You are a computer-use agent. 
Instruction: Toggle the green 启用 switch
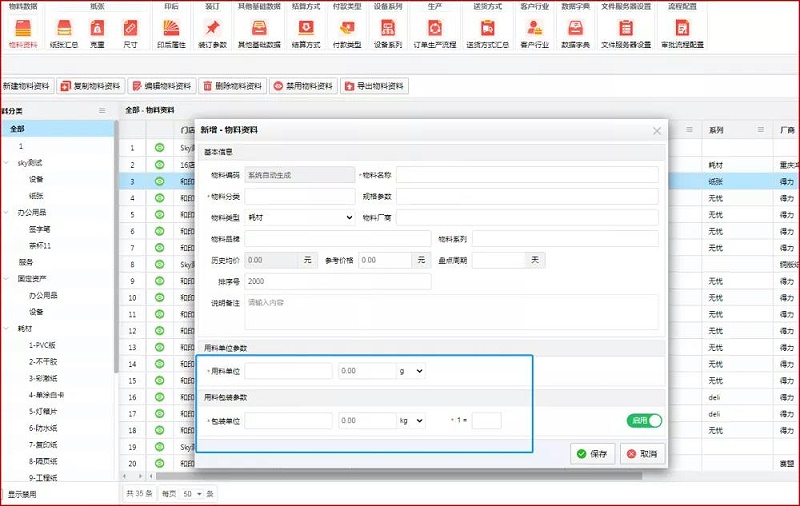pos(644,421)
